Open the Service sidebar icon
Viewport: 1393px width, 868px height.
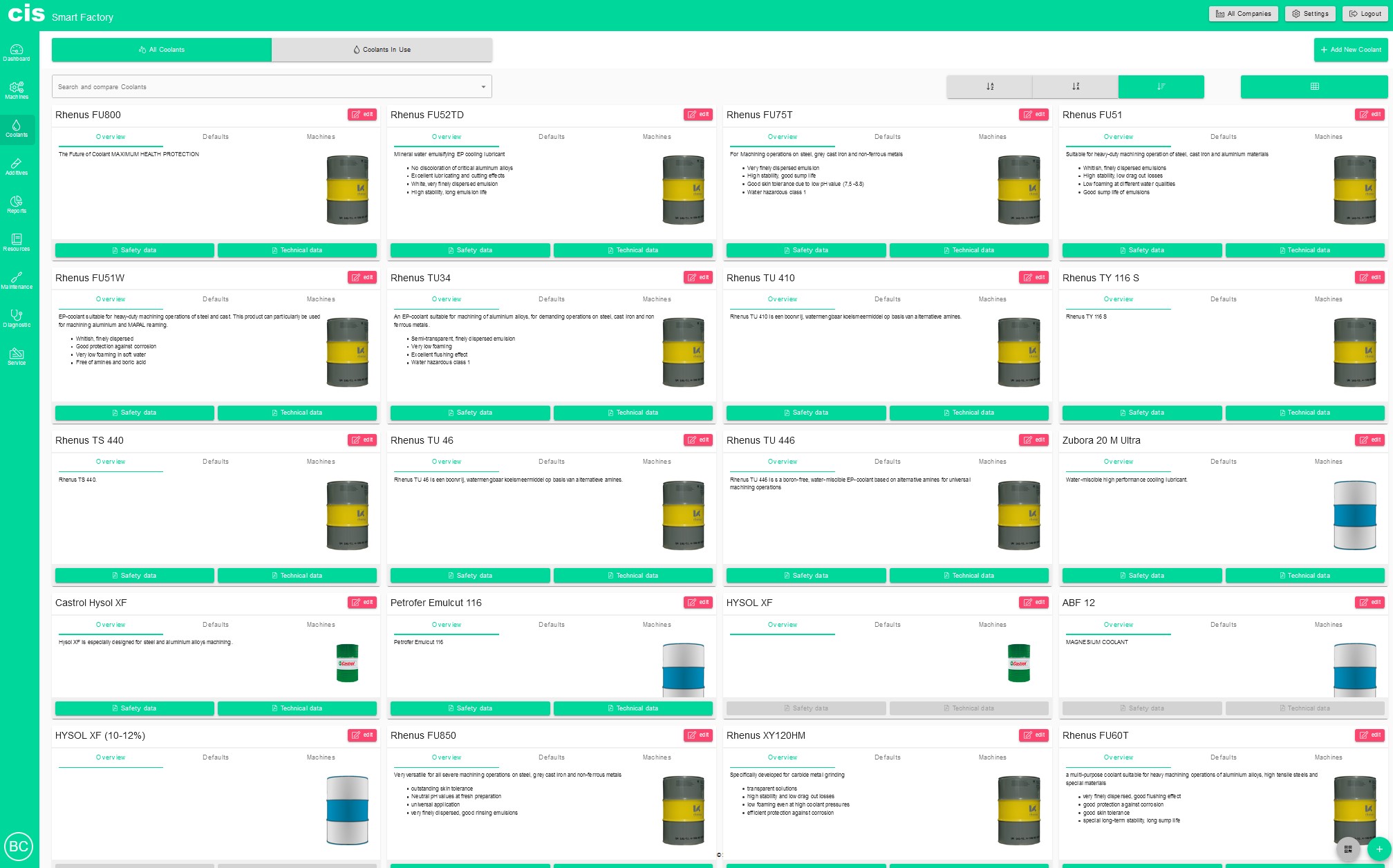(17, 356)
